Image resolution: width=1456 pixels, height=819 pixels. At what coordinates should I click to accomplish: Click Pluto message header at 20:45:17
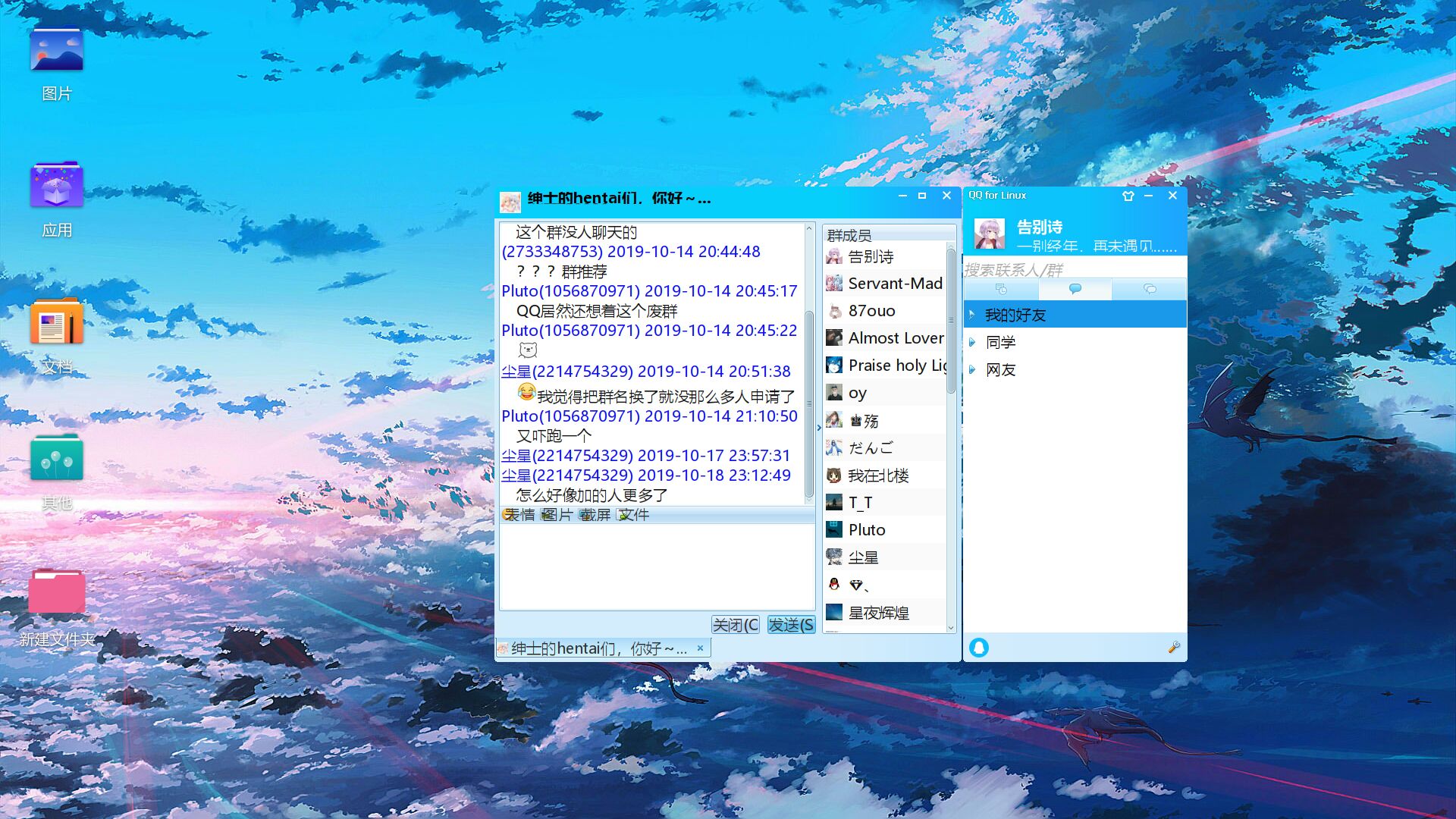click(x=649, y=291)
